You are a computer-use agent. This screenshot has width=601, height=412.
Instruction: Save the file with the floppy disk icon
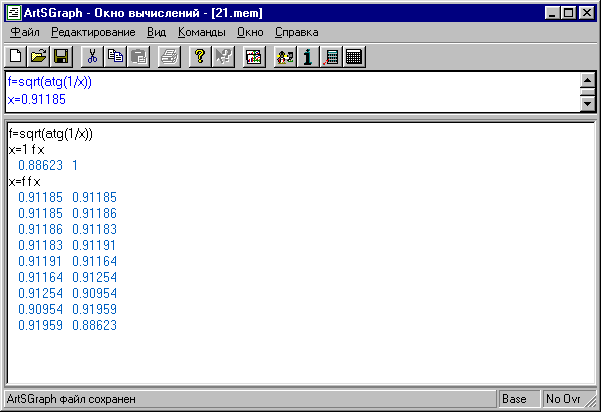point(60,56)
